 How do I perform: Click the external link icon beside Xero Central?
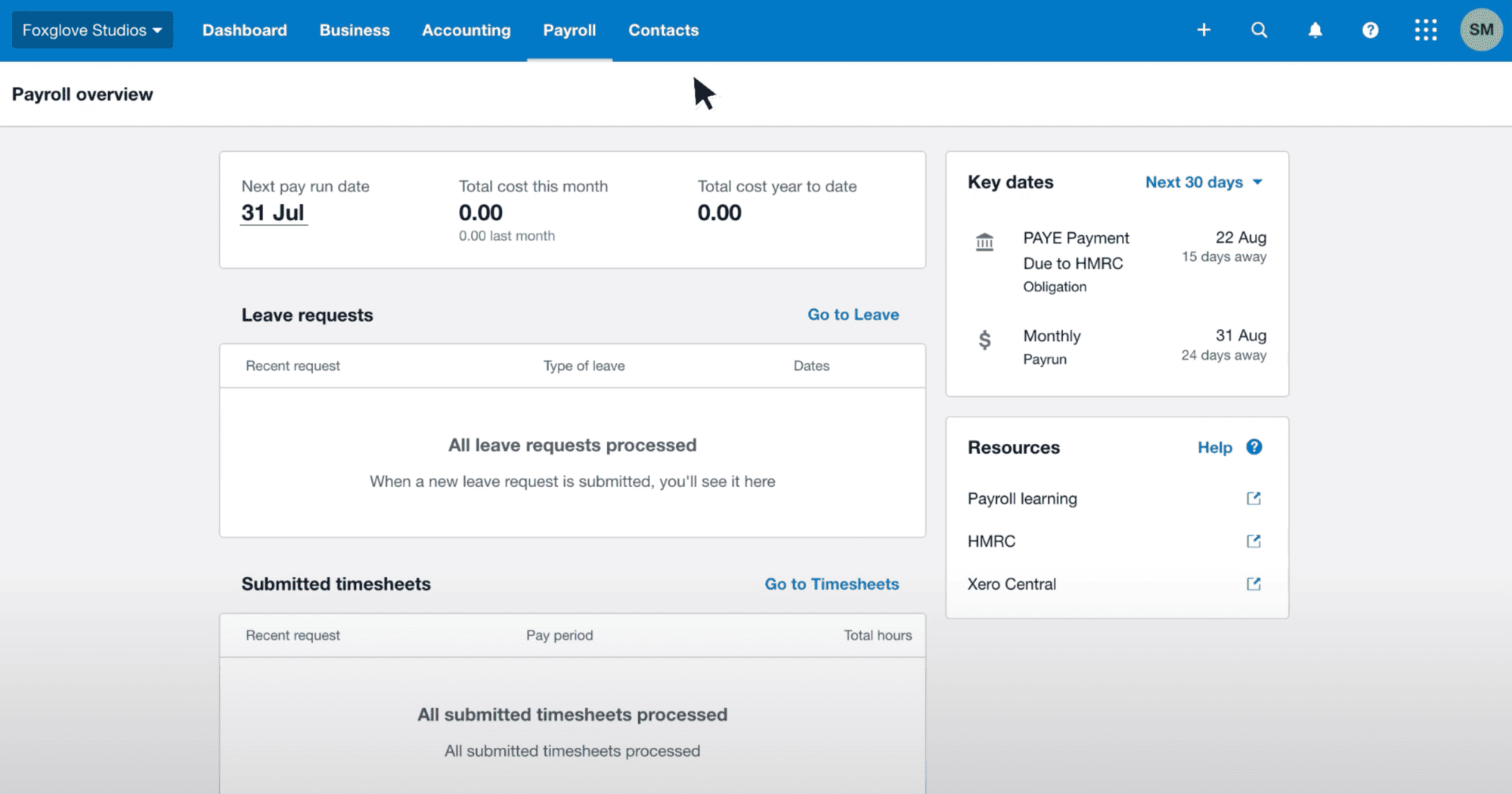click(x=1253, y=584)
